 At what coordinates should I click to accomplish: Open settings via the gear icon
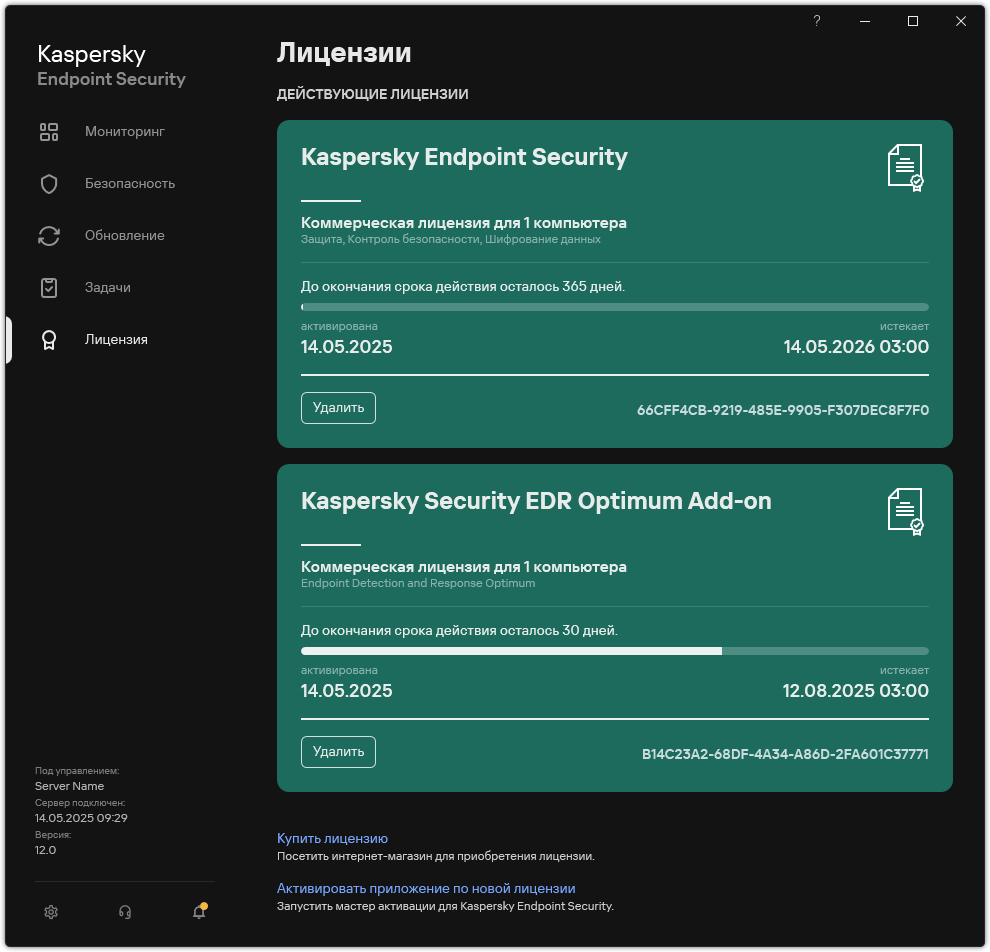pyautogui.click(x=51, y=912)
